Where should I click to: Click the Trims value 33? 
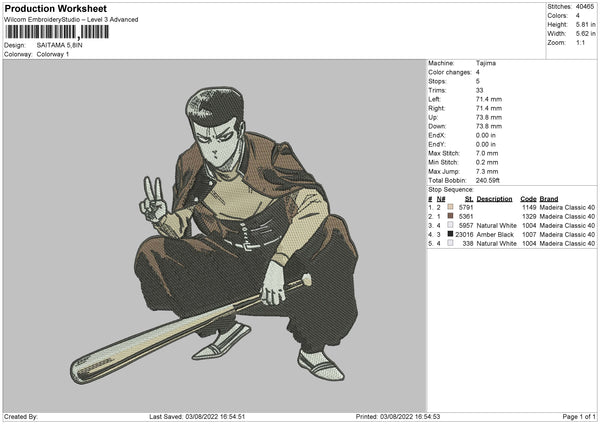click(479, 90)
